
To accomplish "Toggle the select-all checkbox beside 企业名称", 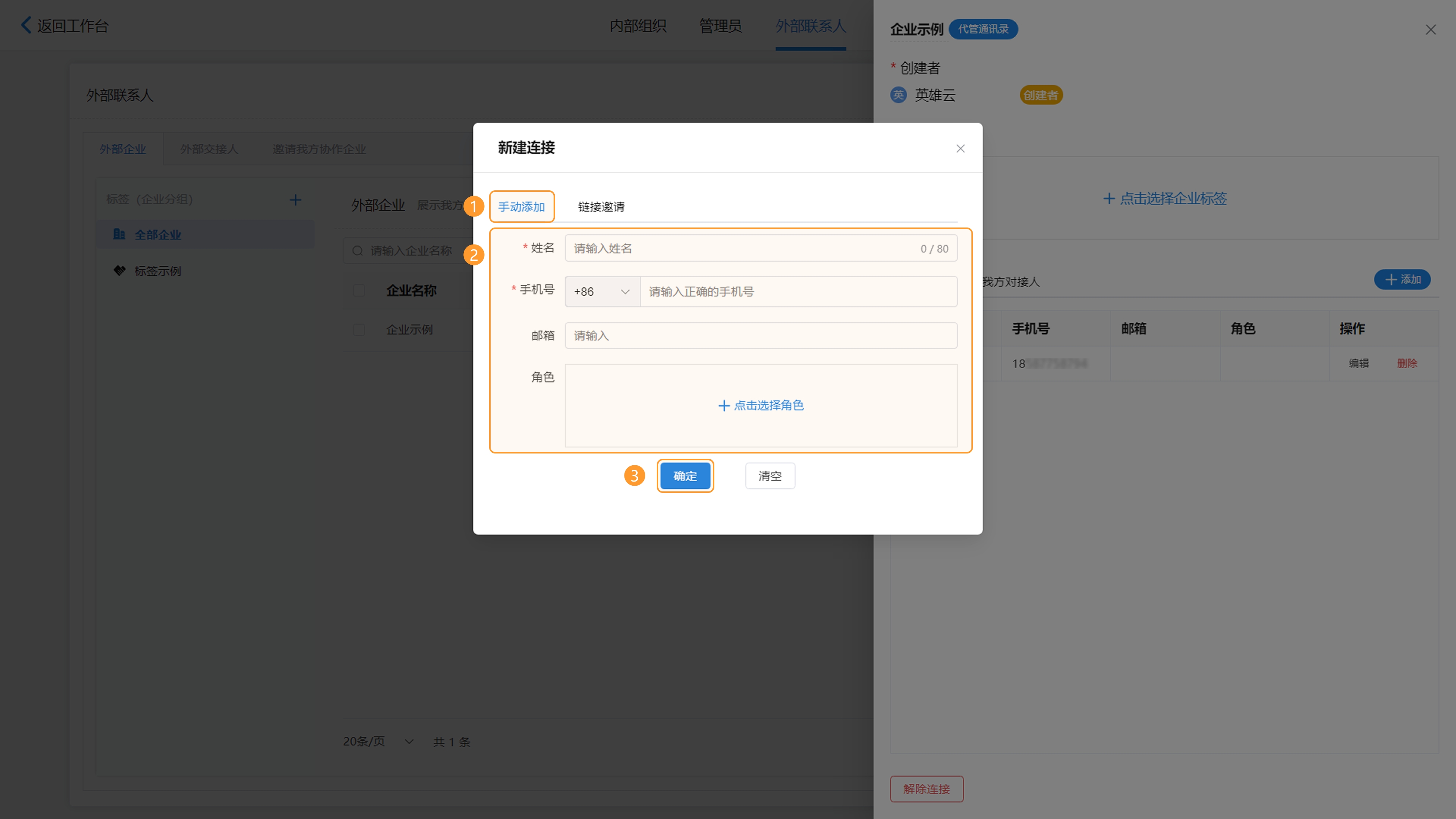I will tap(359, 290).
